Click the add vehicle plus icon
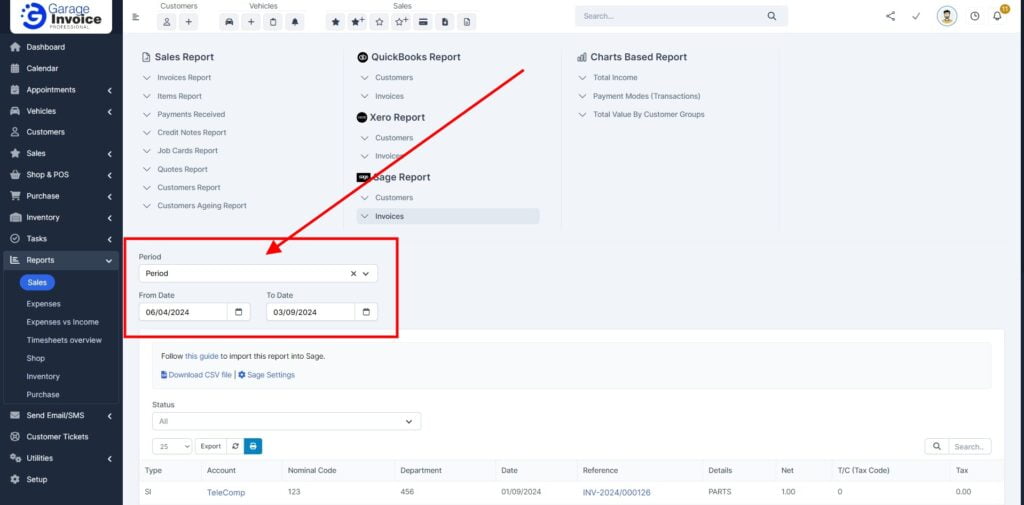This screenshot has height=505, width=1024. tap(251, 22)
